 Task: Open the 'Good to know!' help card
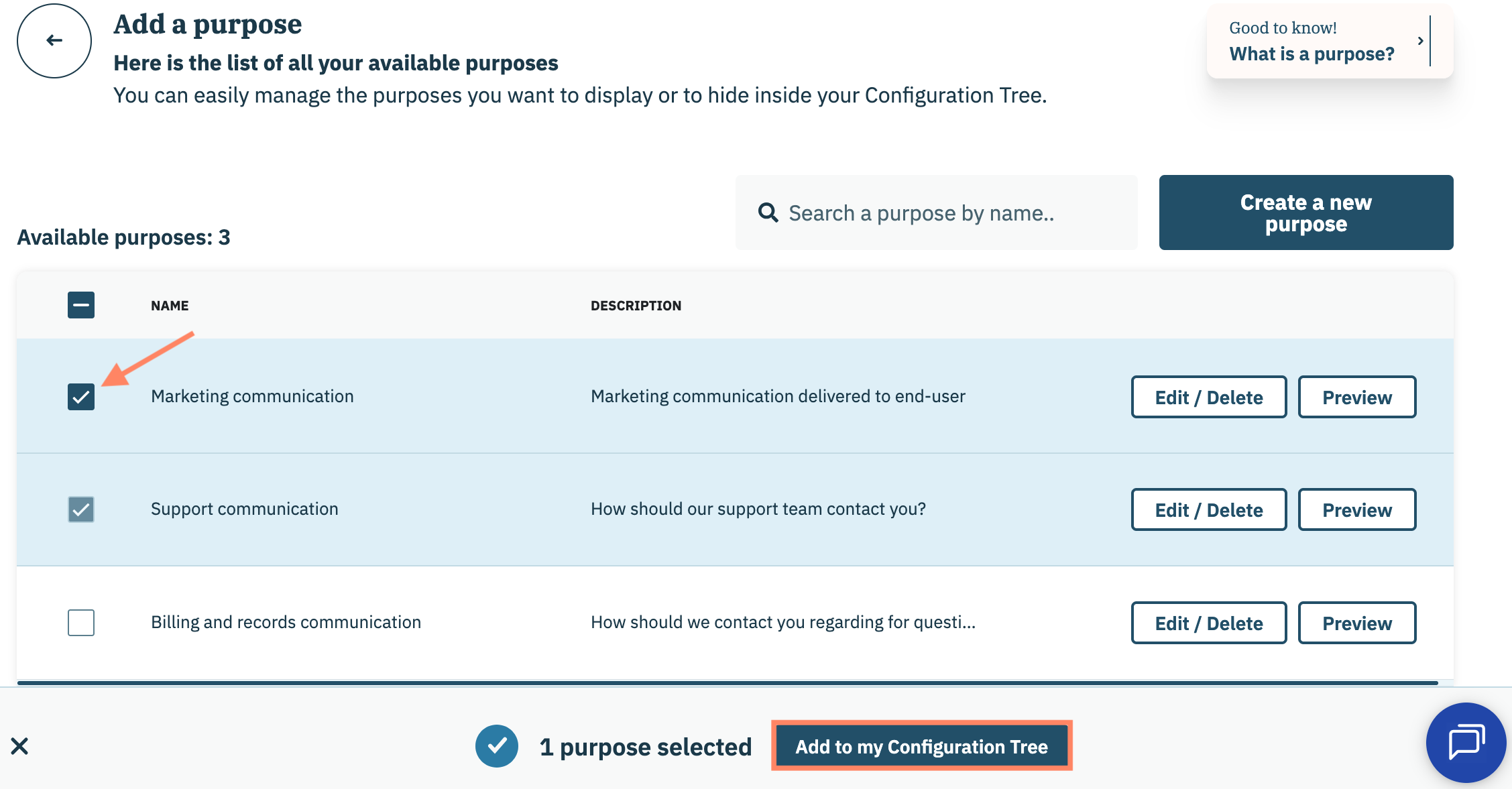[1311, 42]
